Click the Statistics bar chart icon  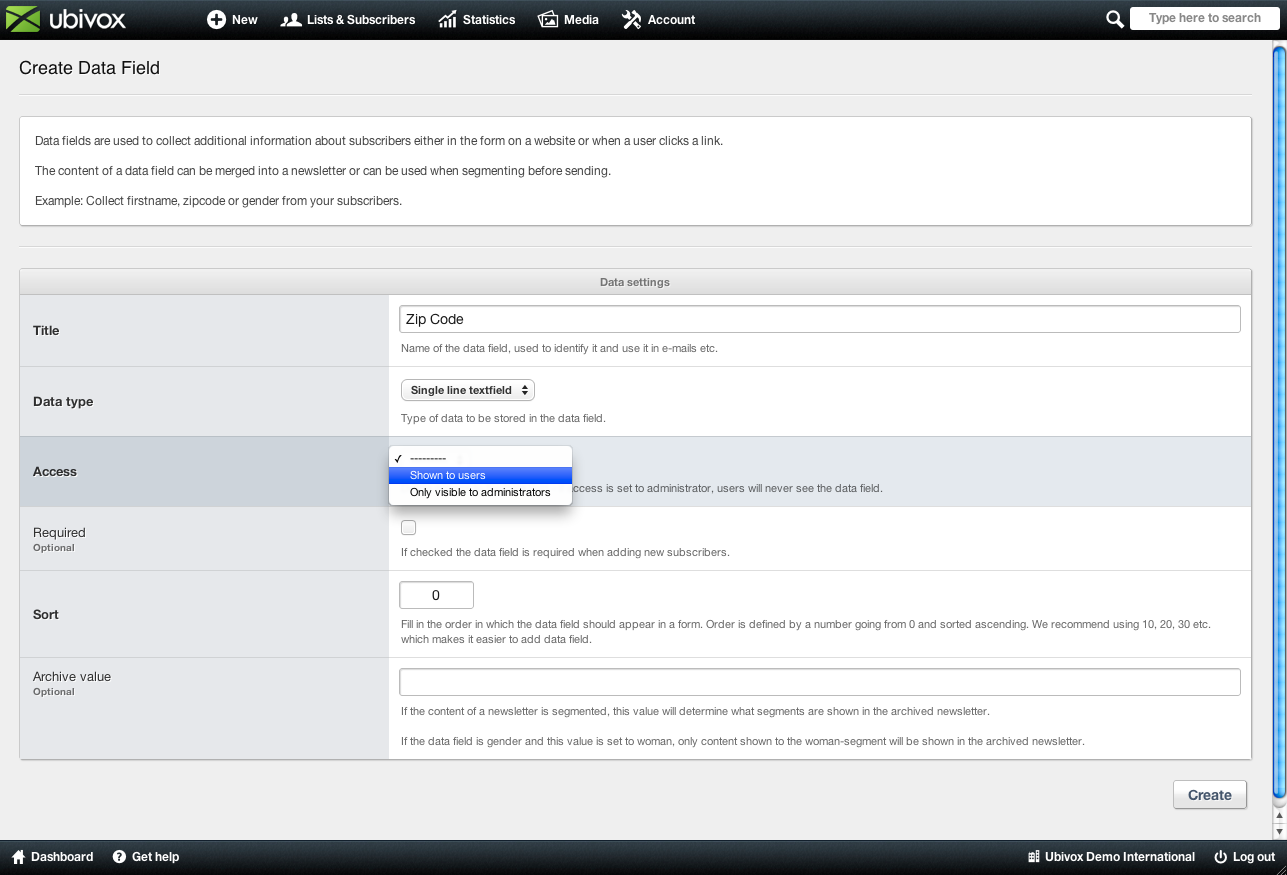pyautogui.click(x=448, y=19)
